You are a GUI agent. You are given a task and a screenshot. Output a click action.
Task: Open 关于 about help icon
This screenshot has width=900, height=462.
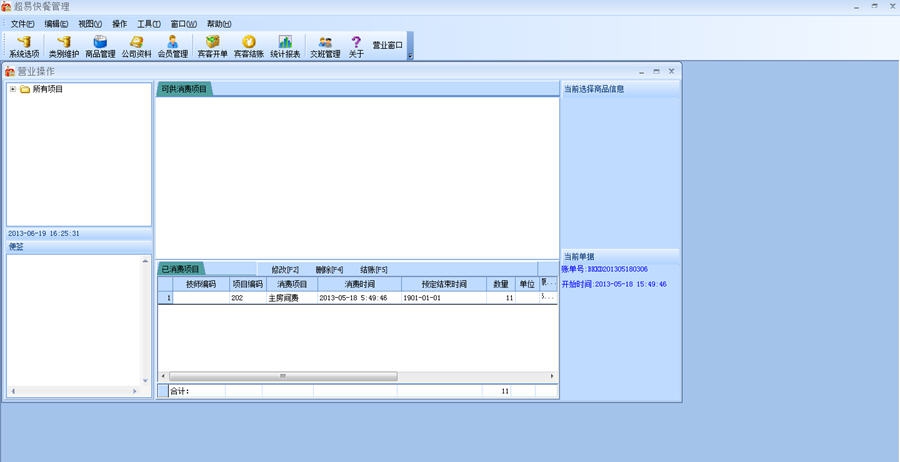point(356,46)
